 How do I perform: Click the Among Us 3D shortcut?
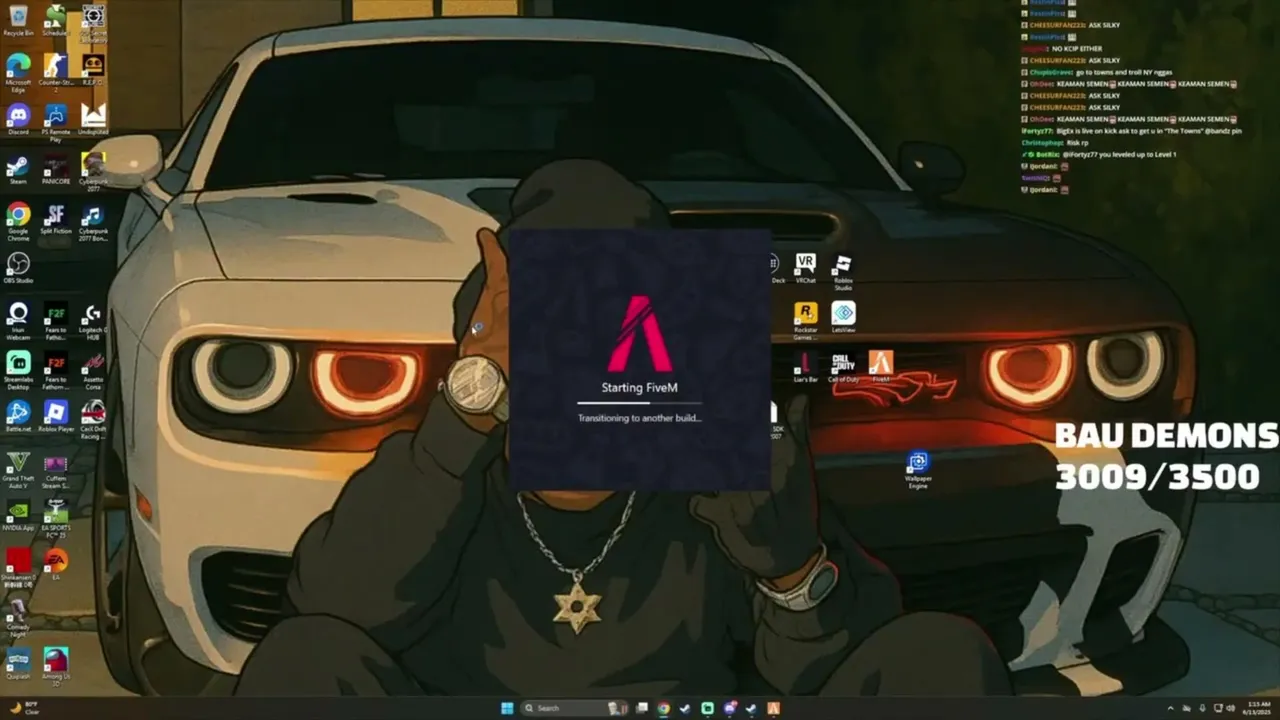point(55,666)
